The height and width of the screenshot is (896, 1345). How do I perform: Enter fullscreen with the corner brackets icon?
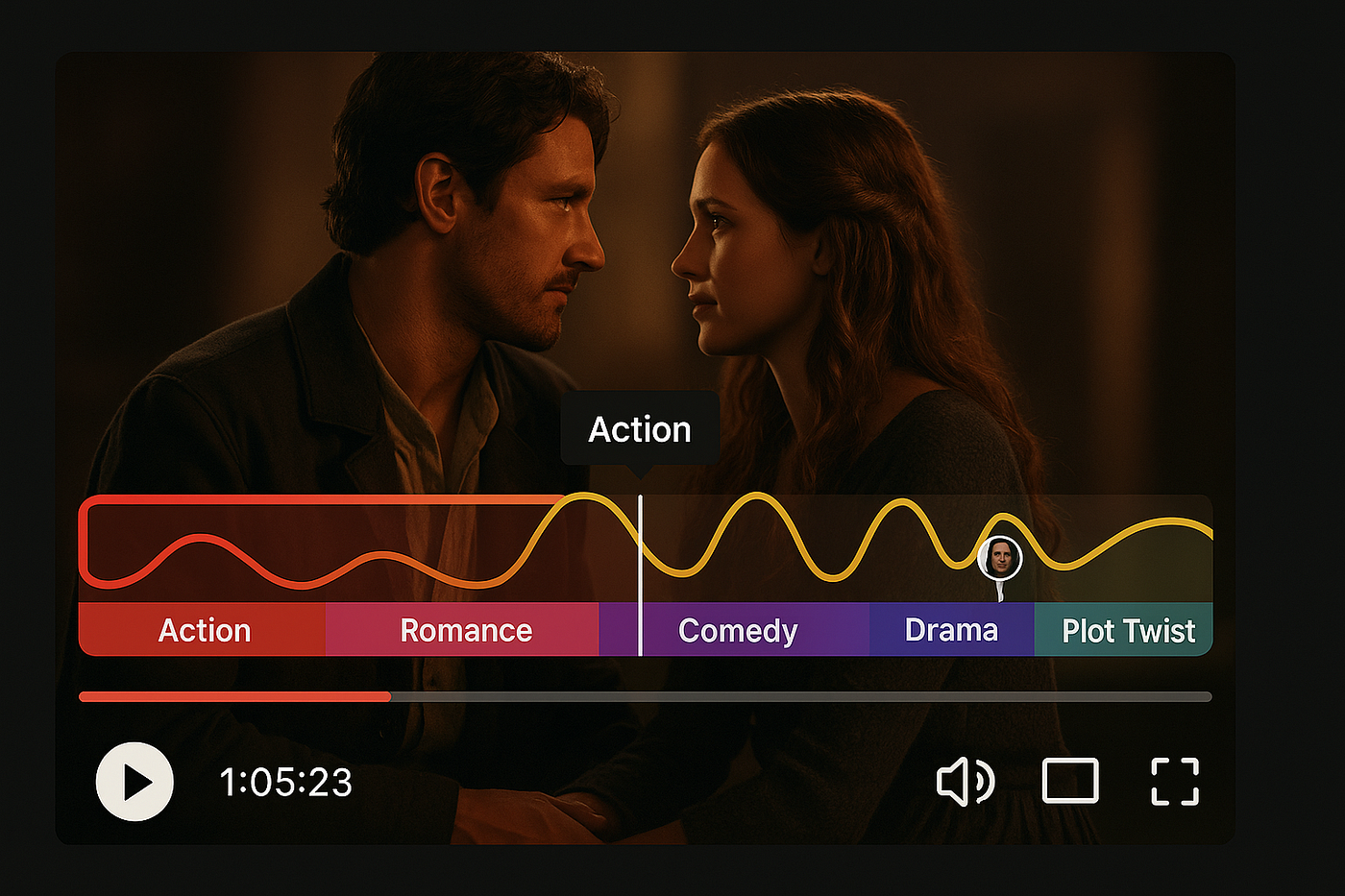[x=1175, y=781]
